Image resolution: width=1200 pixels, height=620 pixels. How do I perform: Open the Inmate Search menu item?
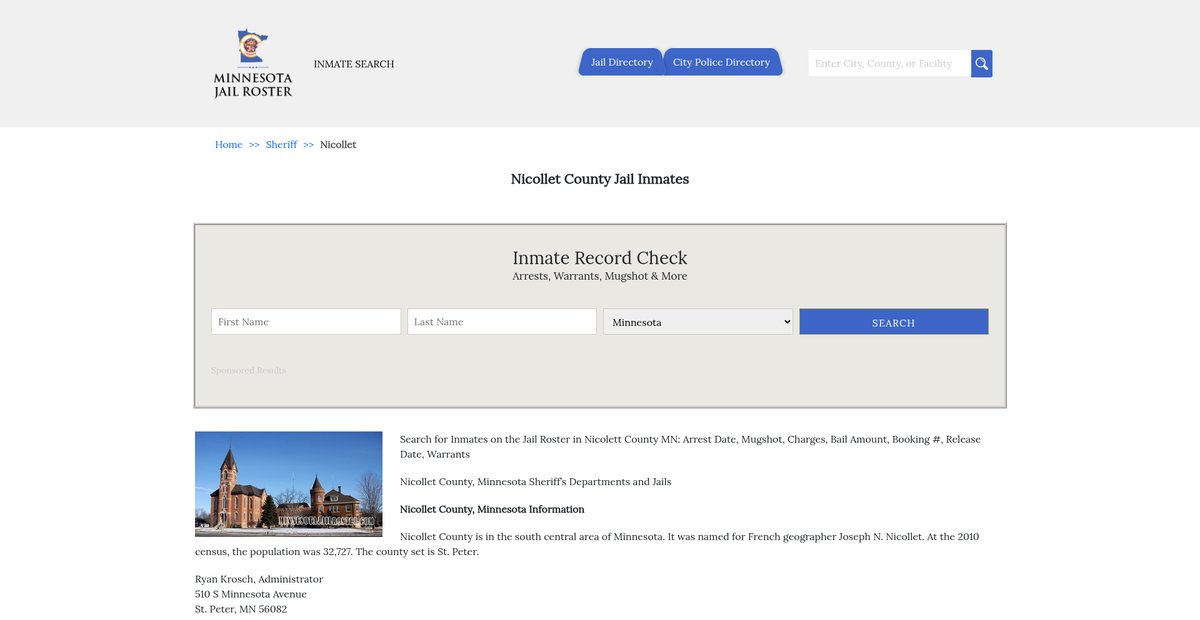coord(353,64)
